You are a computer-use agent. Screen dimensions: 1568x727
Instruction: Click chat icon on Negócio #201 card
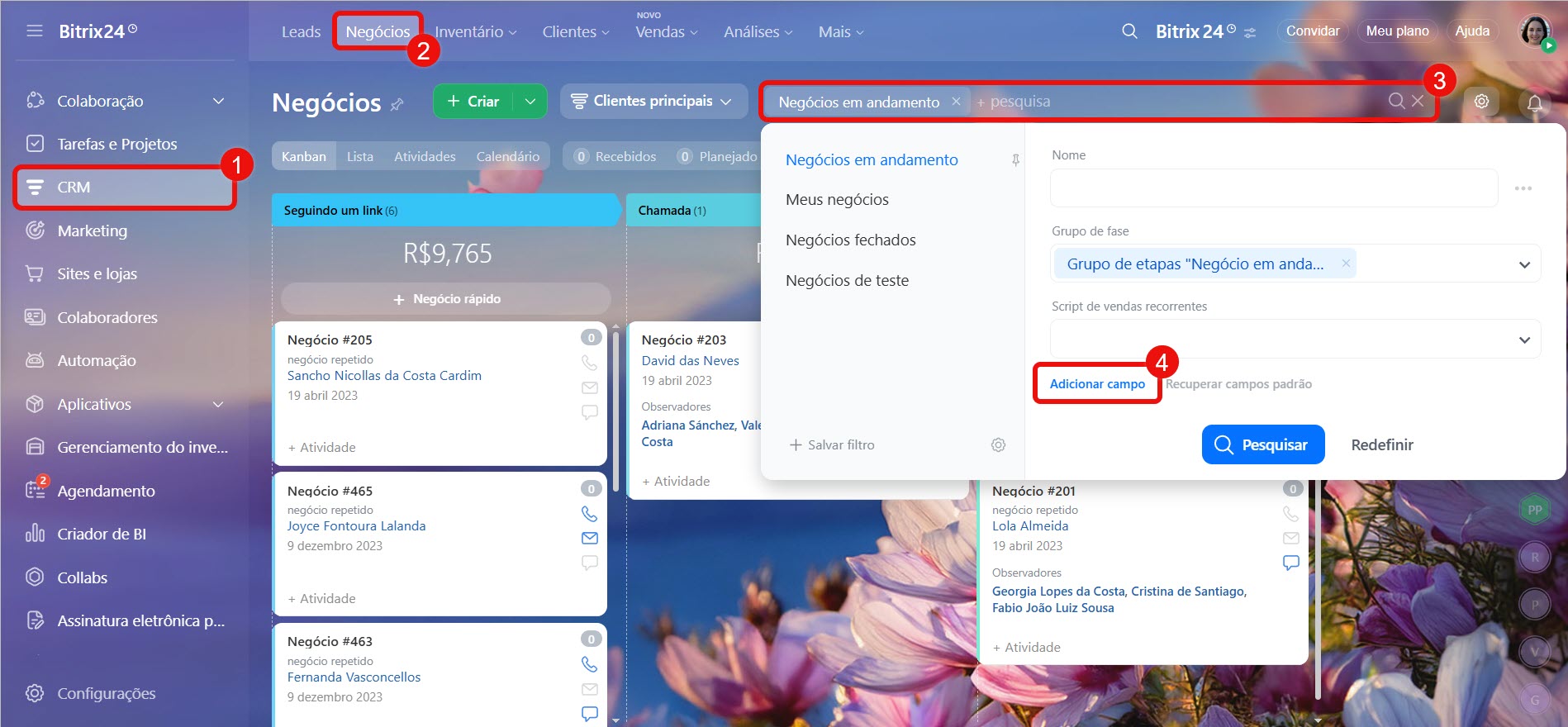(x=1290, y=563)
